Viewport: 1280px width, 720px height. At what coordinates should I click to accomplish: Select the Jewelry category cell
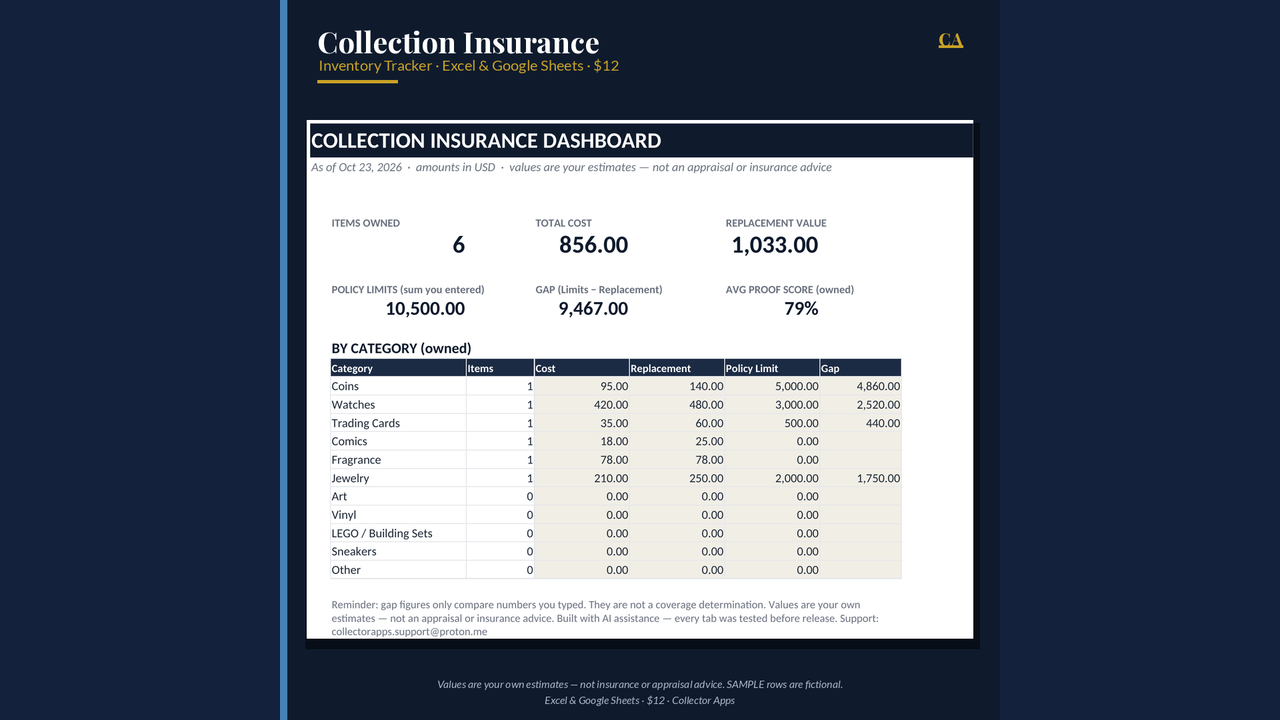pyautogui.click(x=398, y=478)
